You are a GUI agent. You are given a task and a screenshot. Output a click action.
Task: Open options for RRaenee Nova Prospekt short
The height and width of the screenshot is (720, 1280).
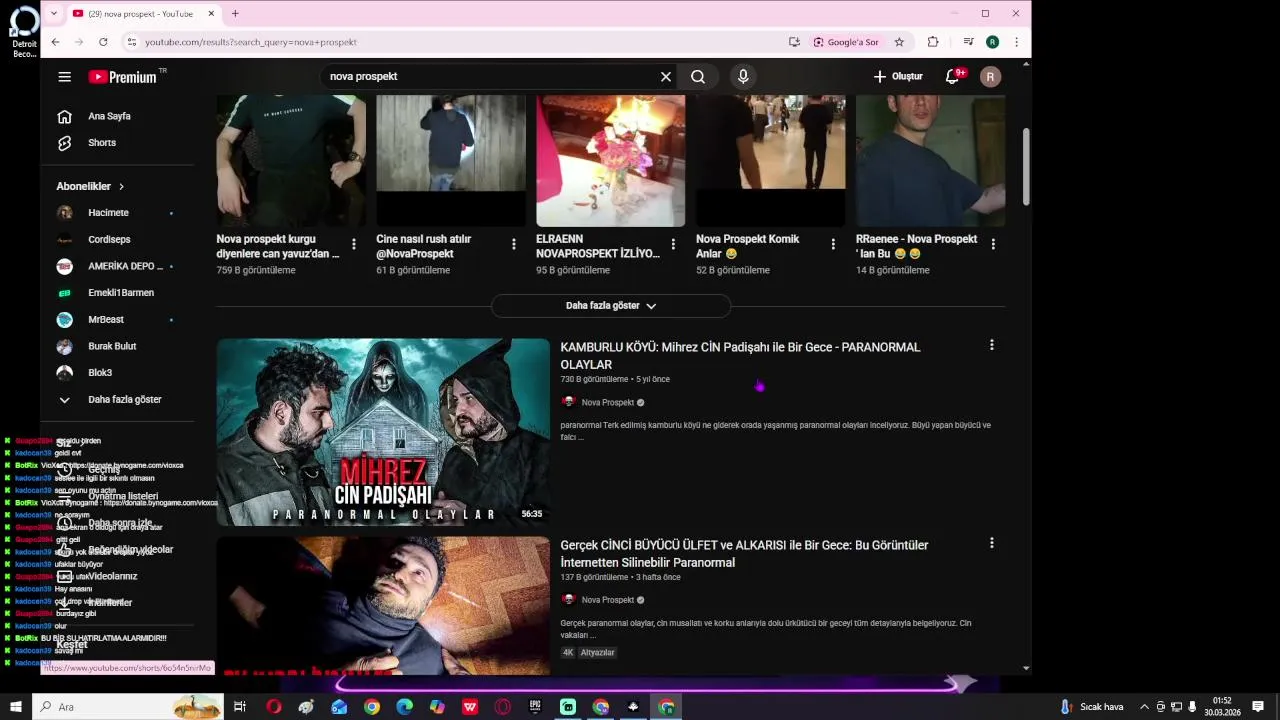[993, 244]
